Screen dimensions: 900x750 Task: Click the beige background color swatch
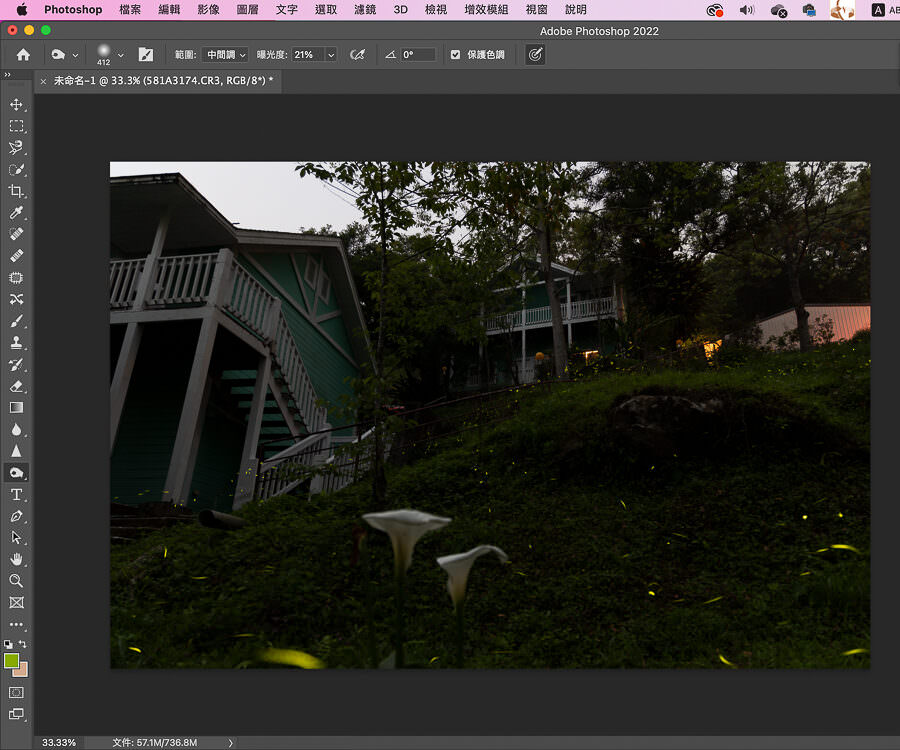[x=22, y=670]
